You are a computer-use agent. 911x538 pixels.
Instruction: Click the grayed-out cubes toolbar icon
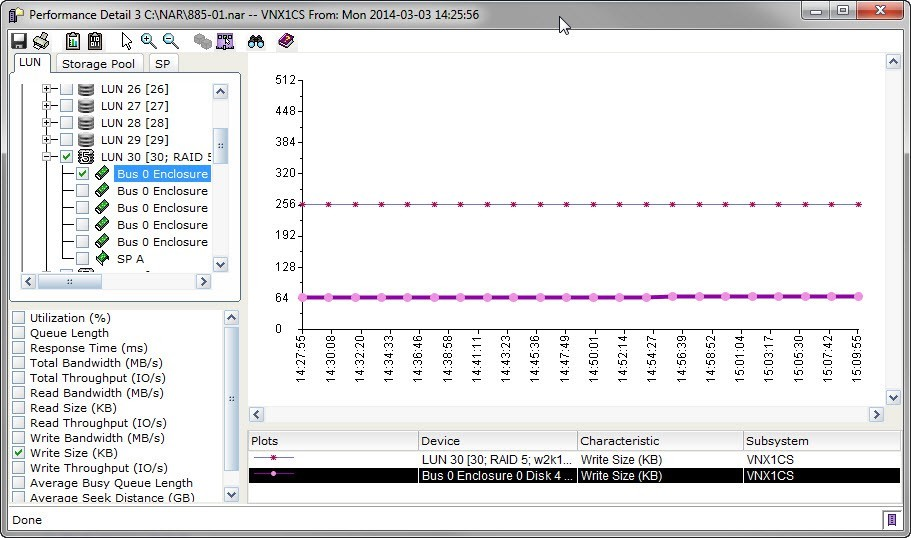tap(202, 41)
